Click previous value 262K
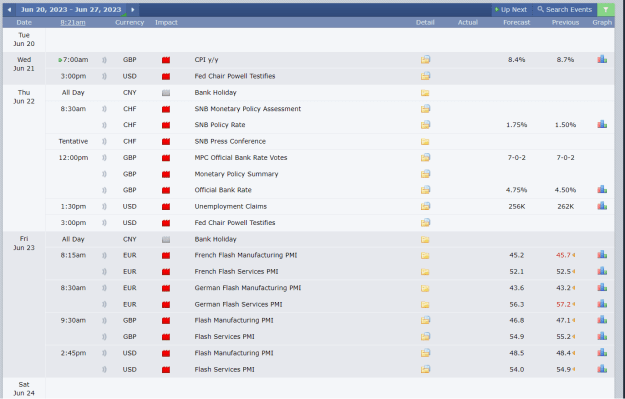The width and height of the screenshot is (625, 399). click(x=565, y=206)
